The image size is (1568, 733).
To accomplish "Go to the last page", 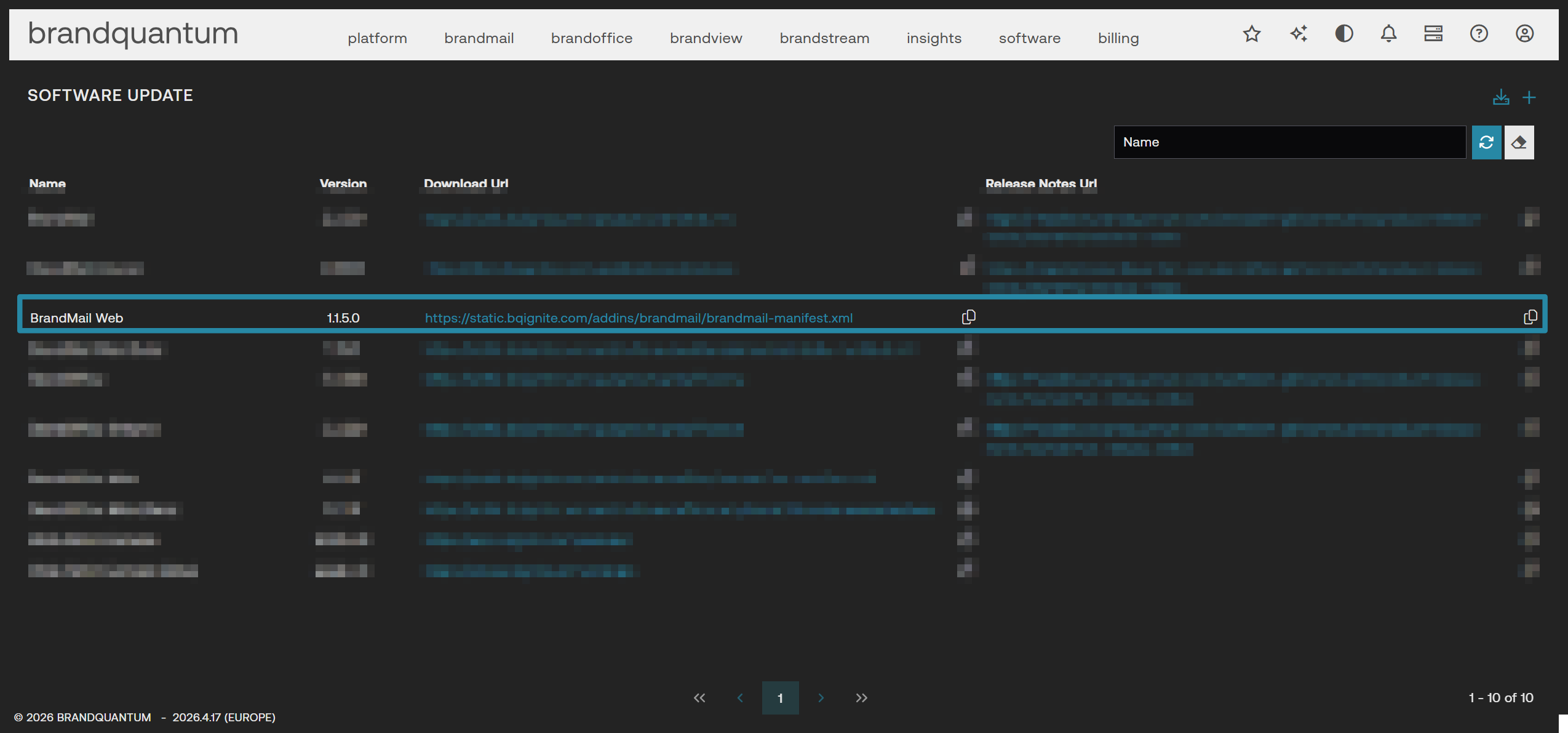I will pyautogui.click(x=861, y=698).
